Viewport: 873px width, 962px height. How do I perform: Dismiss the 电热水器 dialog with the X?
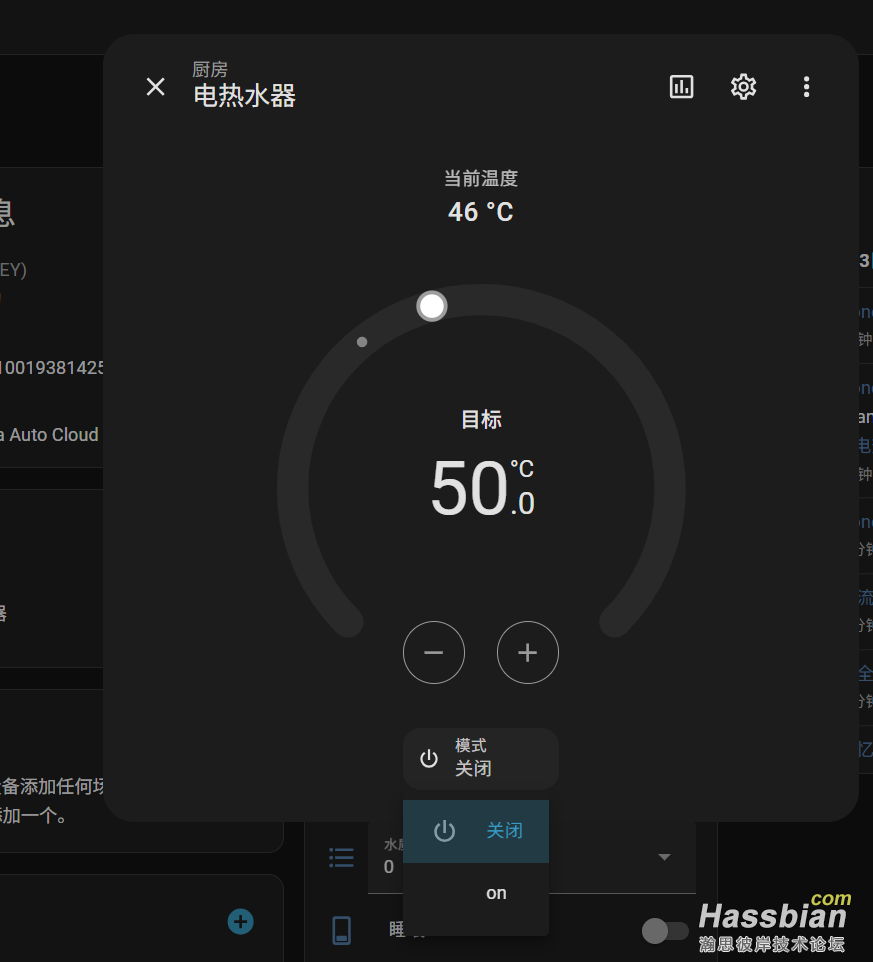click(x=155, y=87)
